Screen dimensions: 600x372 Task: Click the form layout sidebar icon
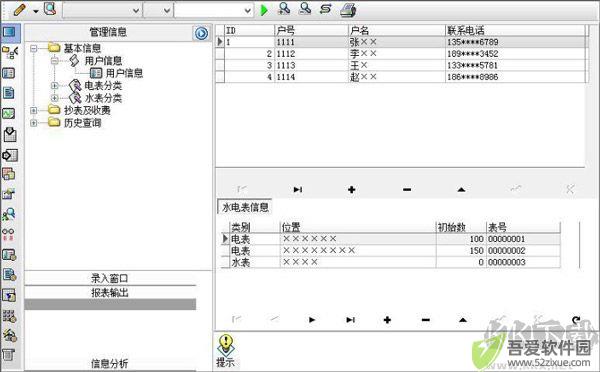[x=9, y=73]
